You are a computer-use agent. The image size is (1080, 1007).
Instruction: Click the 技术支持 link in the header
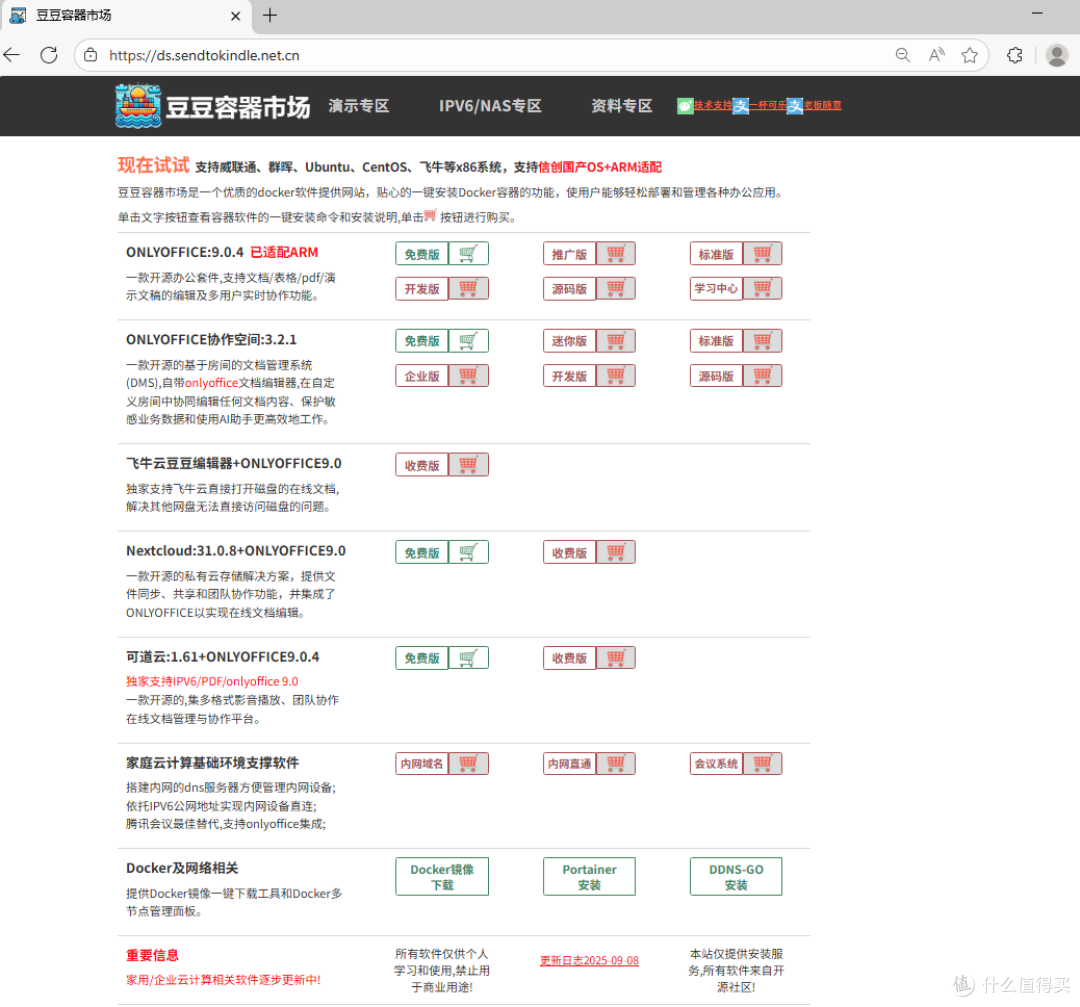coord(713,105)
